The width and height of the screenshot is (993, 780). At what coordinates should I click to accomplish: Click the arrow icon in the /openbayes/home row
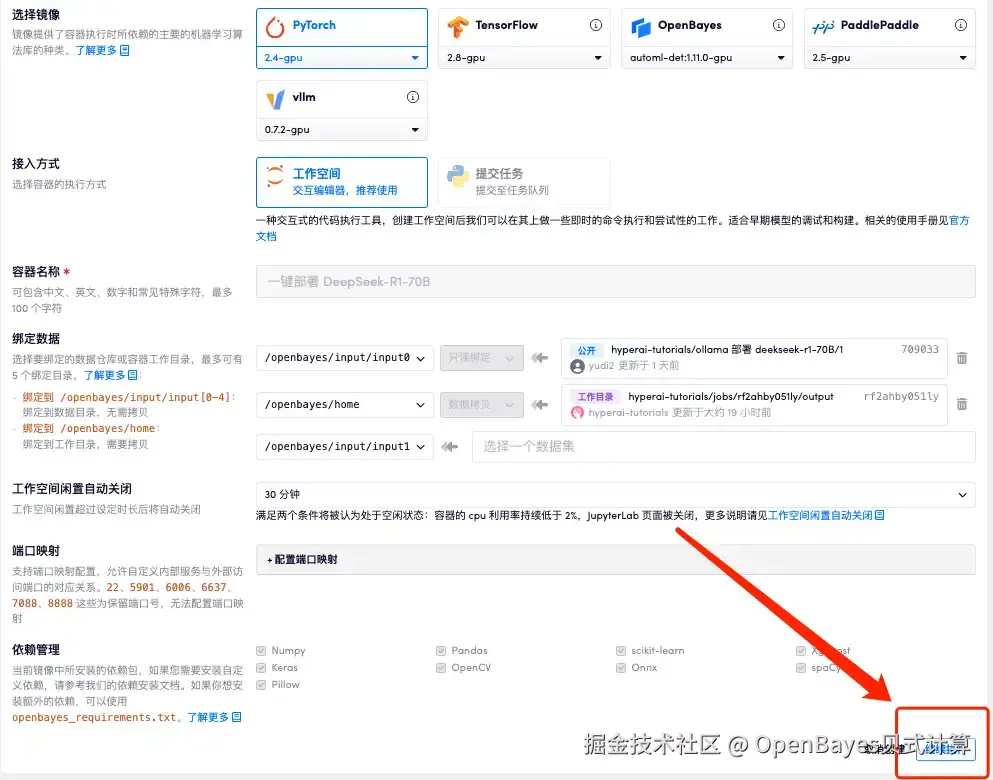click(540, 405)
